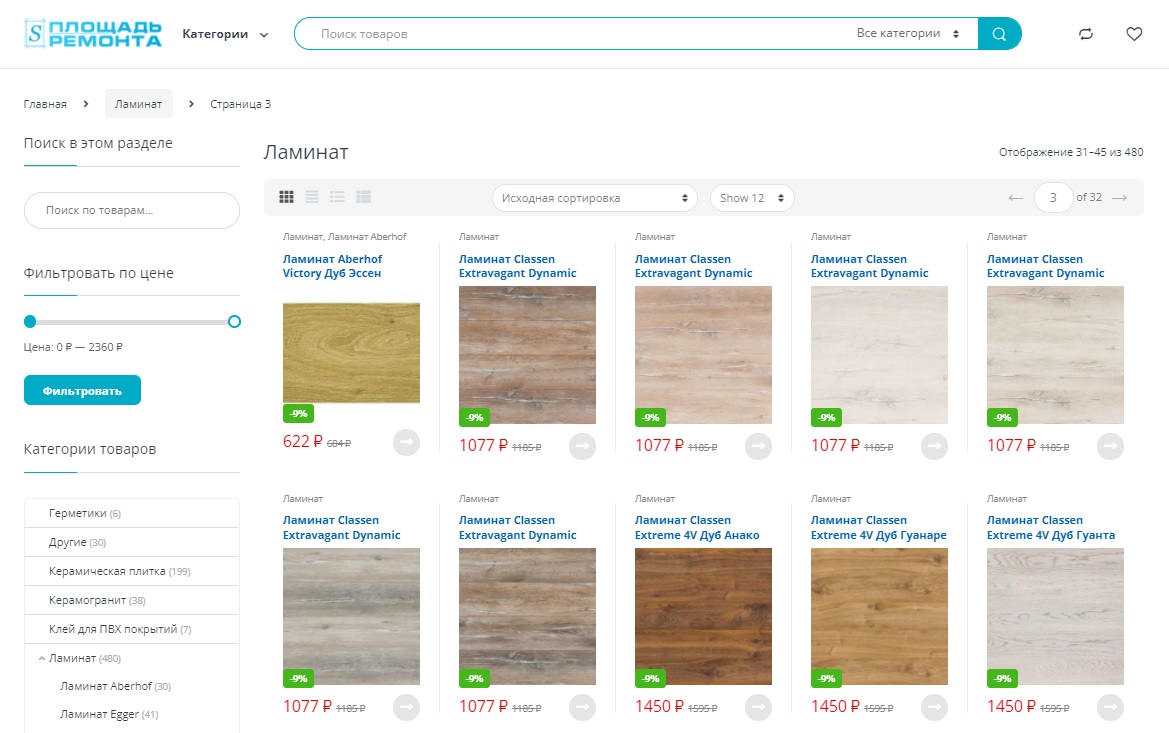Open the Show 12 dropdown

752,198
